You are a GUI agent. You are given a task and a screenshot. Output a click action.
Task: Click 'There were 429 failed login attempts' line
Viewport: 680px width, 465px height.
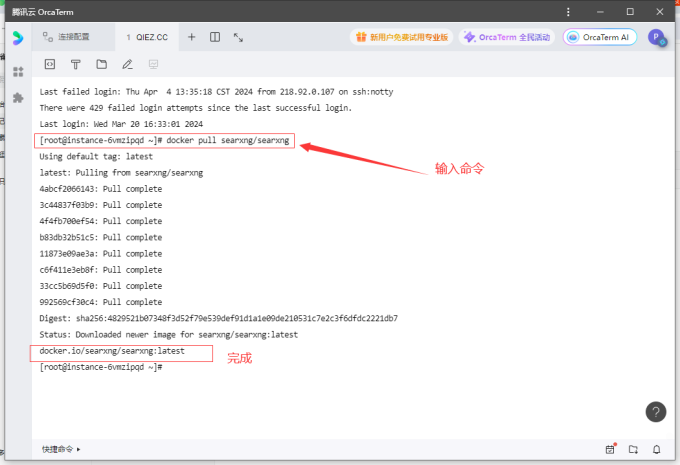(x=196, y=108)
